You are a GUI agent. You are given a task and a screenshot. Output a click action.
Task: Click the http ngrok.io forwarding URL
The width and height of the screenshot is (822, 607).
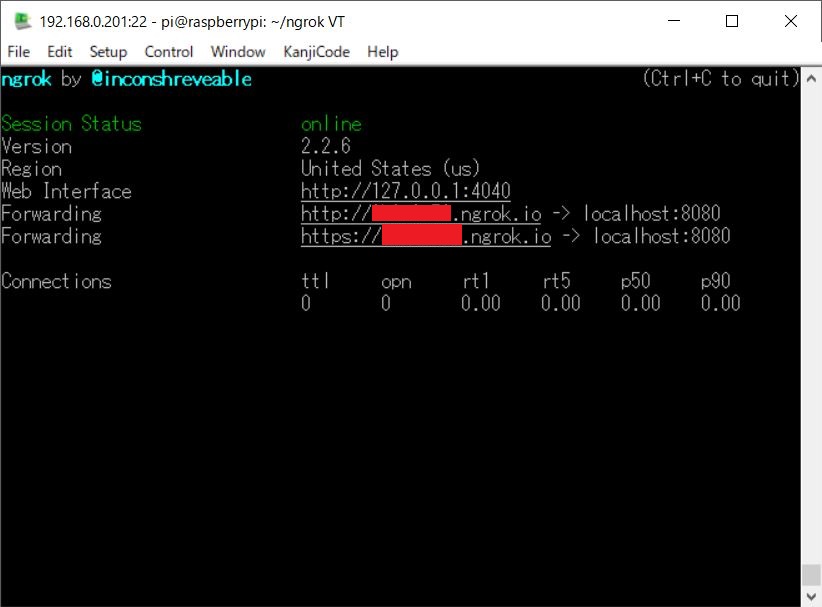(421, 214)
